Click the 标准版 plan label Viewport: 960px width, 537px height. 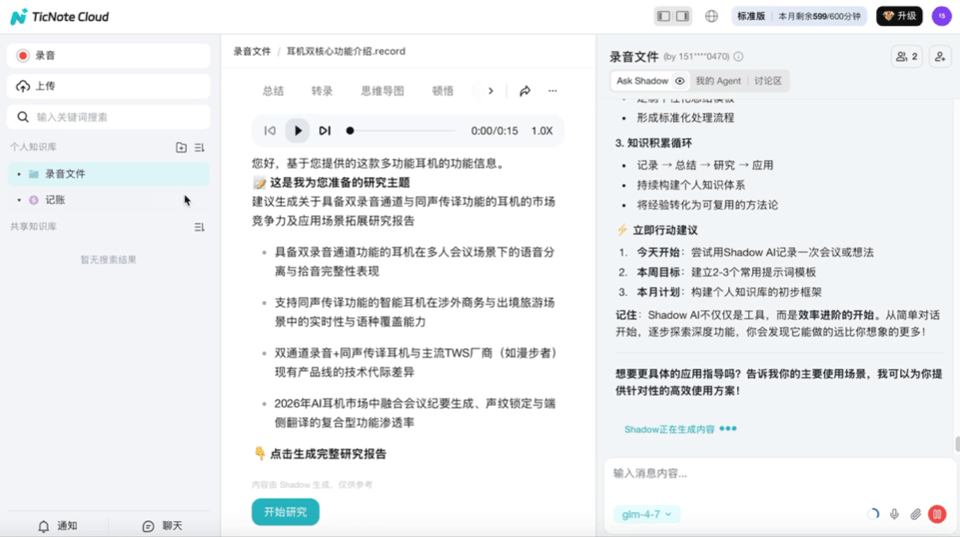point(751,17)
